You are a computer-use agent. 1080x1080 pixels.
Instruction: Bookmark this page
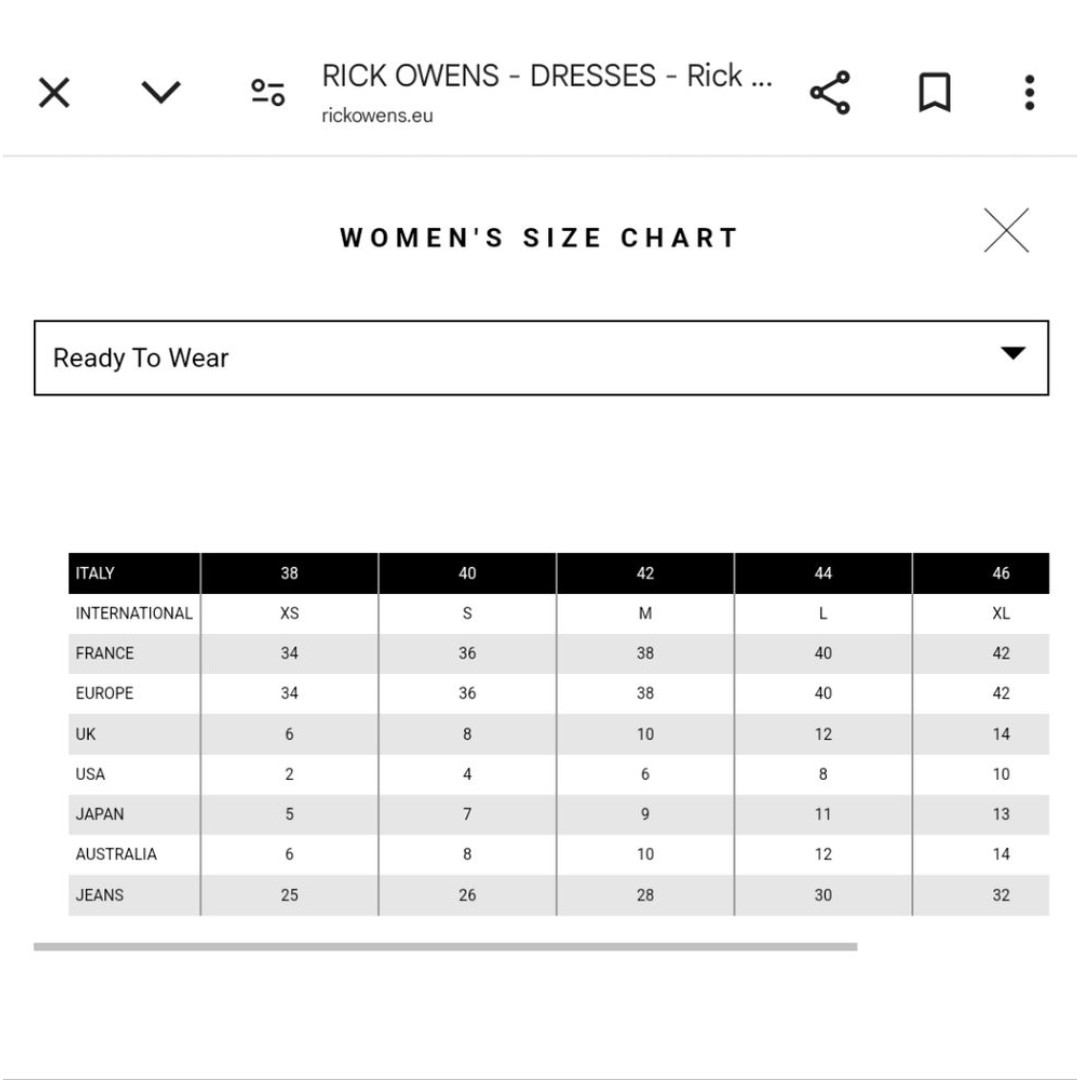click(935, 92)
